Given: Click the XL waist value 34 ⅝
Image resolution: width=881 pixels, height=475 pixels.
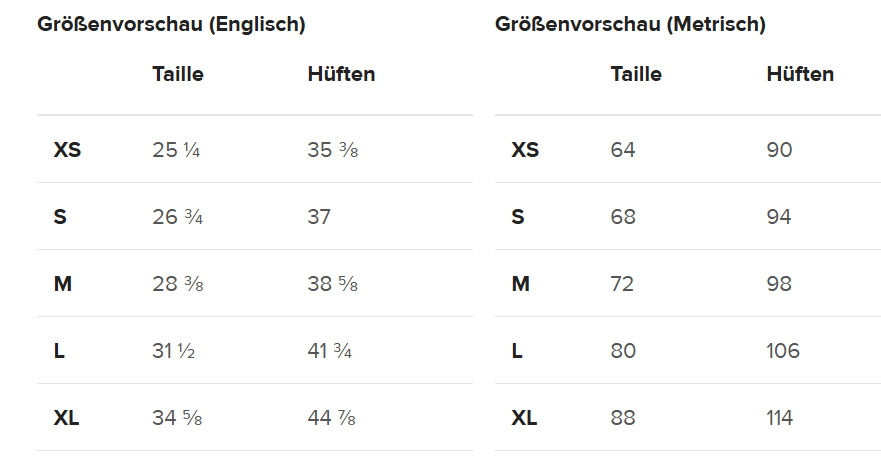Looking at the screenshot, I should point(177,418).
